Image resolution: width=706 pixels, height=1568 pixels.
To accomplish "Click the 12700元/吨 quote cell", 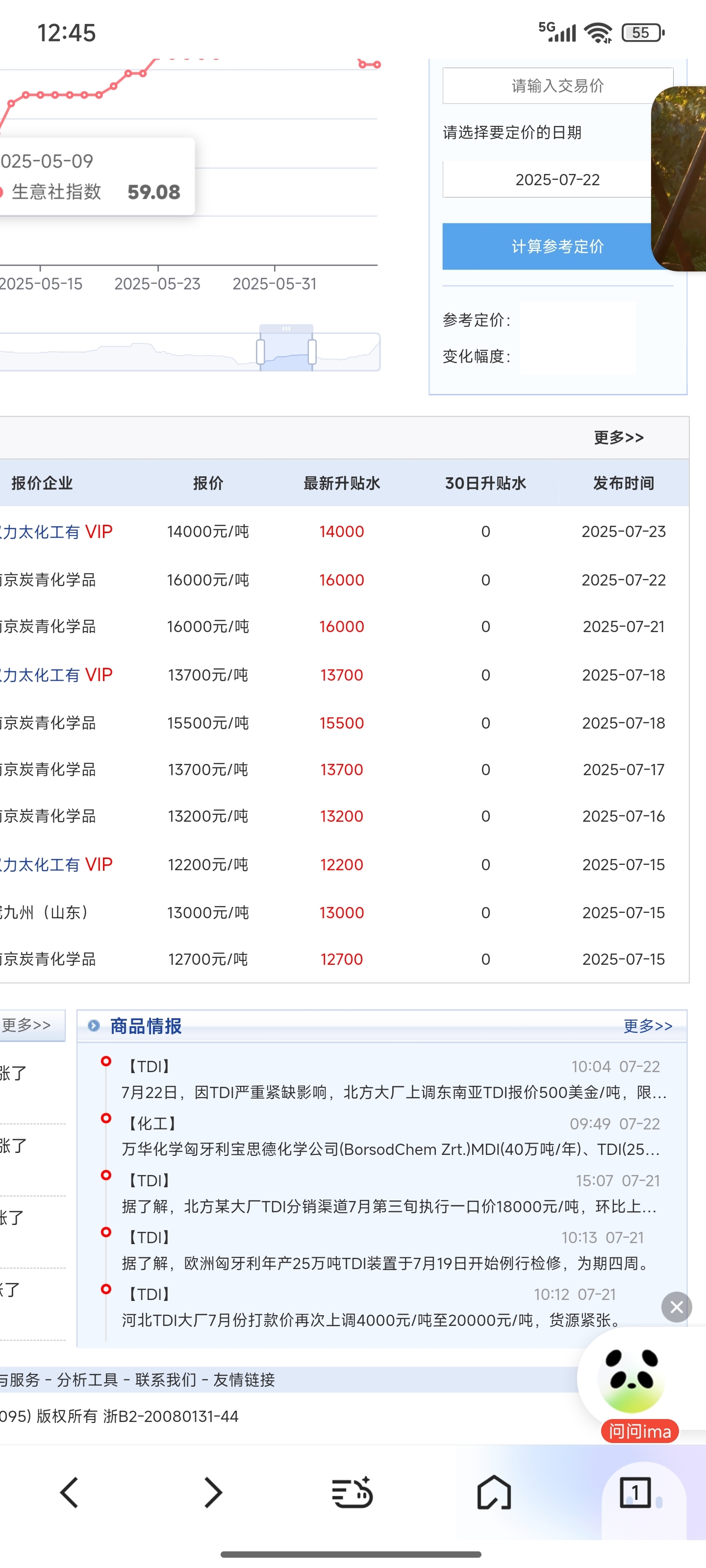I will click(x=208, y=959).
